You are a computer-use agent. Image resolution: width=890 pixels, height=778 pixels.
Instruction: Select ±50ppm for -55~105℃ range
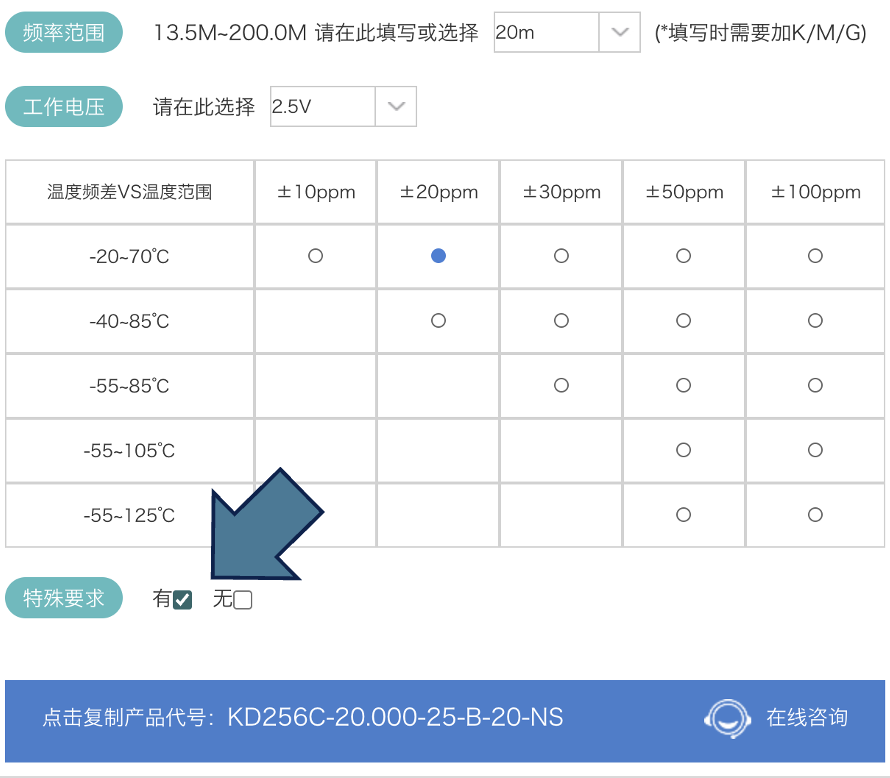pos(684,450)
